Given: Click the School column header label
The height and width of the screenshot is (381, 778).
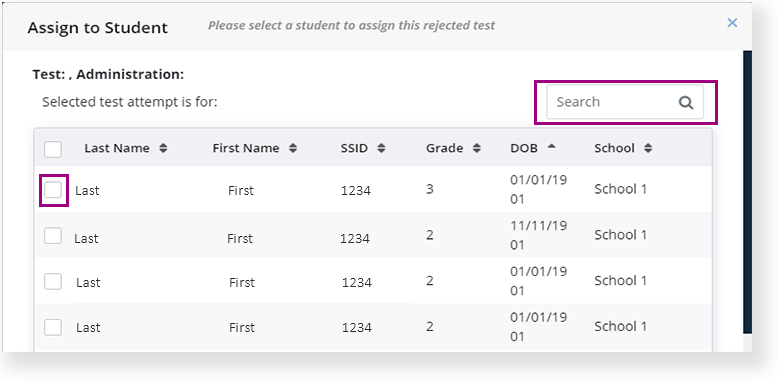Looking at the screenshot, I should tap(614, 148).
